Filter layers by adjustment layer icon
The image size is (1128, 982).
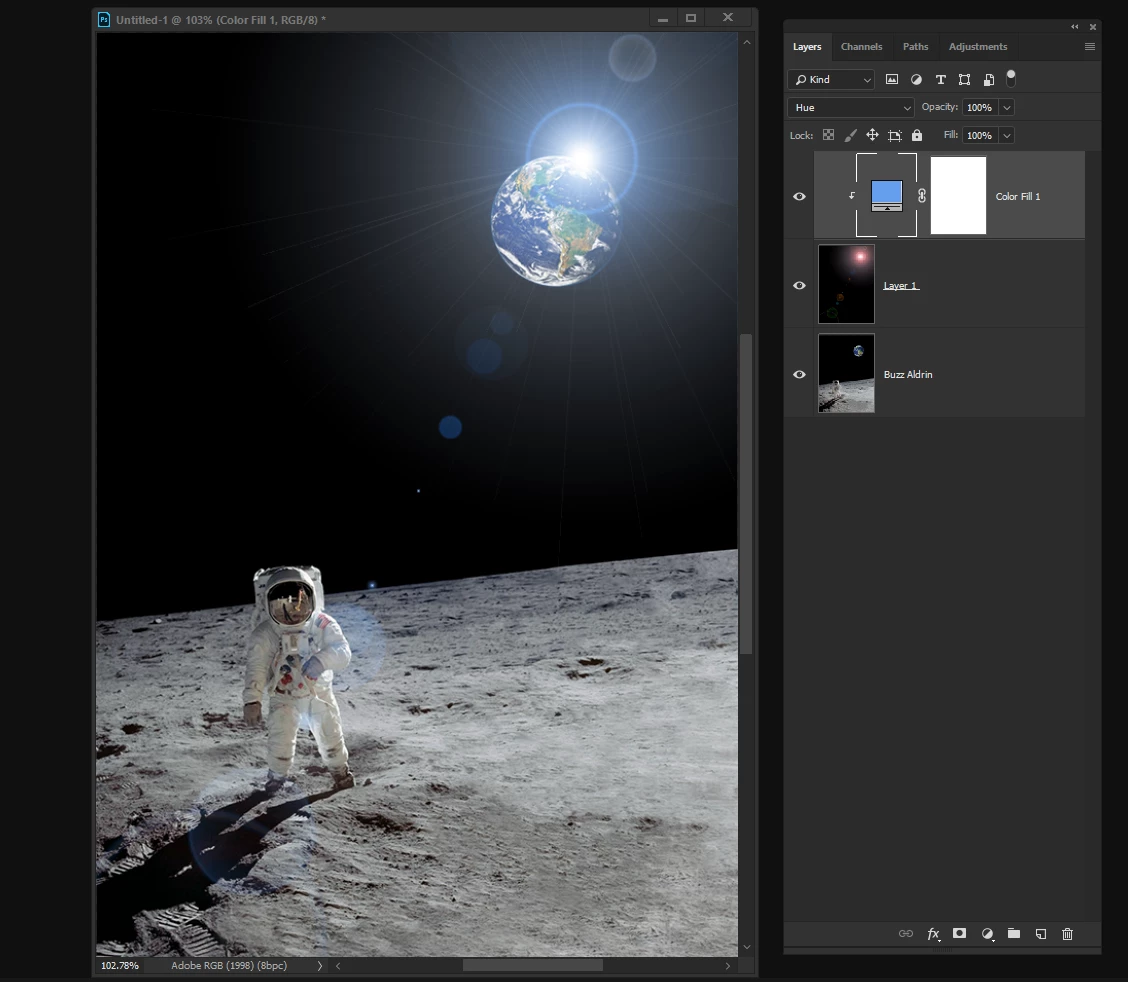point(916,79)
